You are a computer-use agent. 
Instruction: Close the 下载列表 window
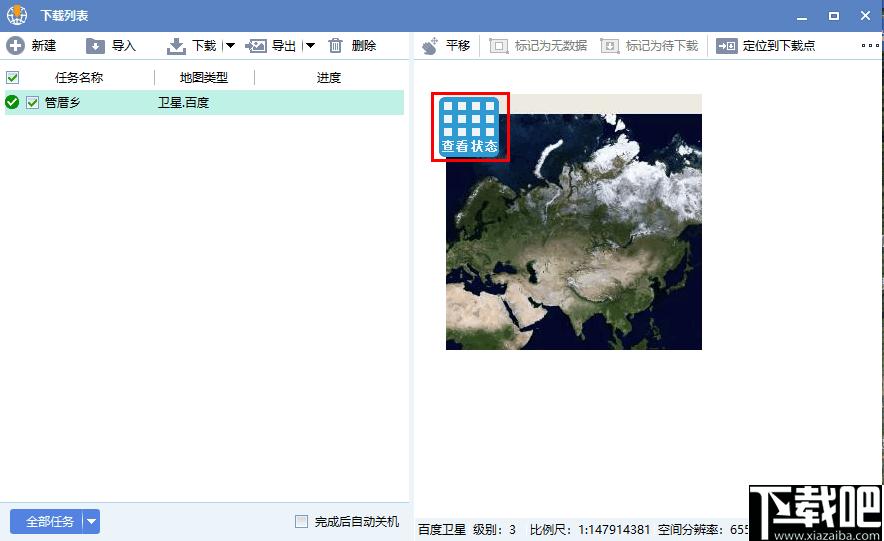[x=865, y=16]
